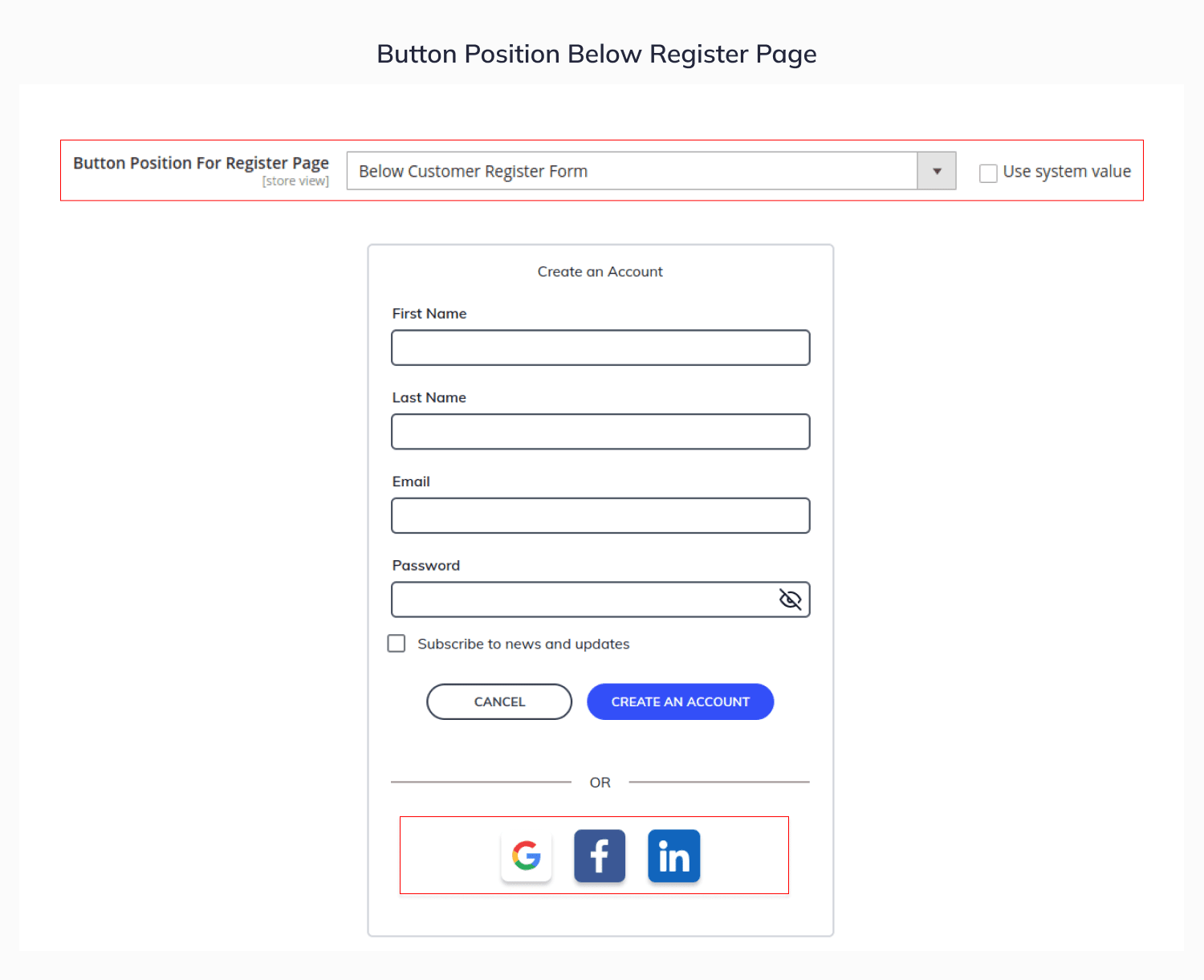Tick Subscribe to news and updates checkbox
The height and width of the screenshot is (980, 1204).
[x=397, y=643]
